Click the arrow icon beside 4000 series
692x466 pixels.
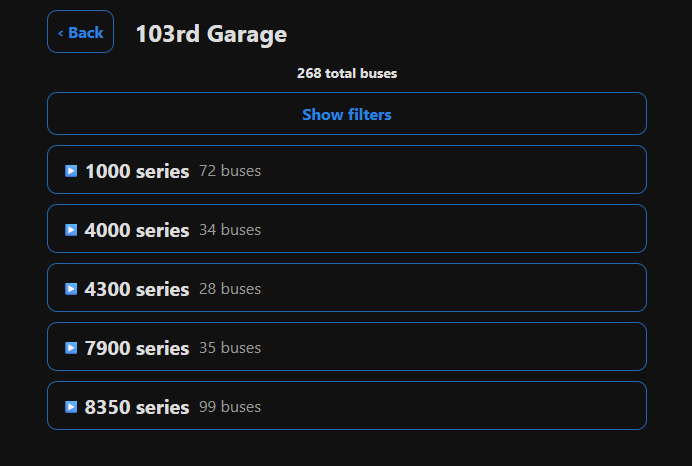[71, 230]
